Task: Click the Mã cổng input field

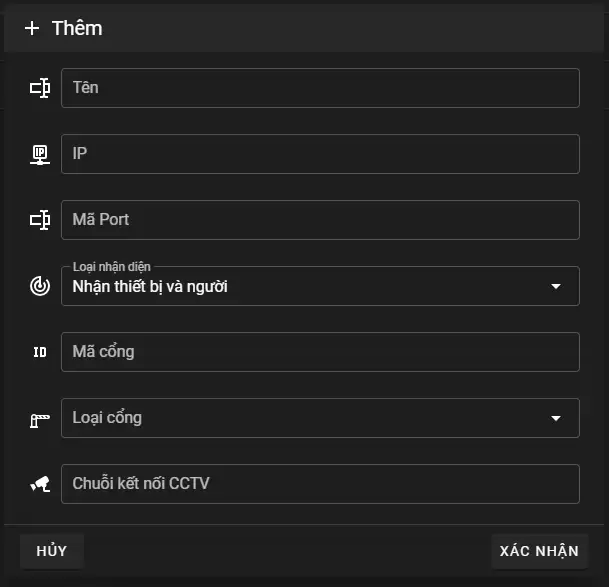Action: coord(320,352)
